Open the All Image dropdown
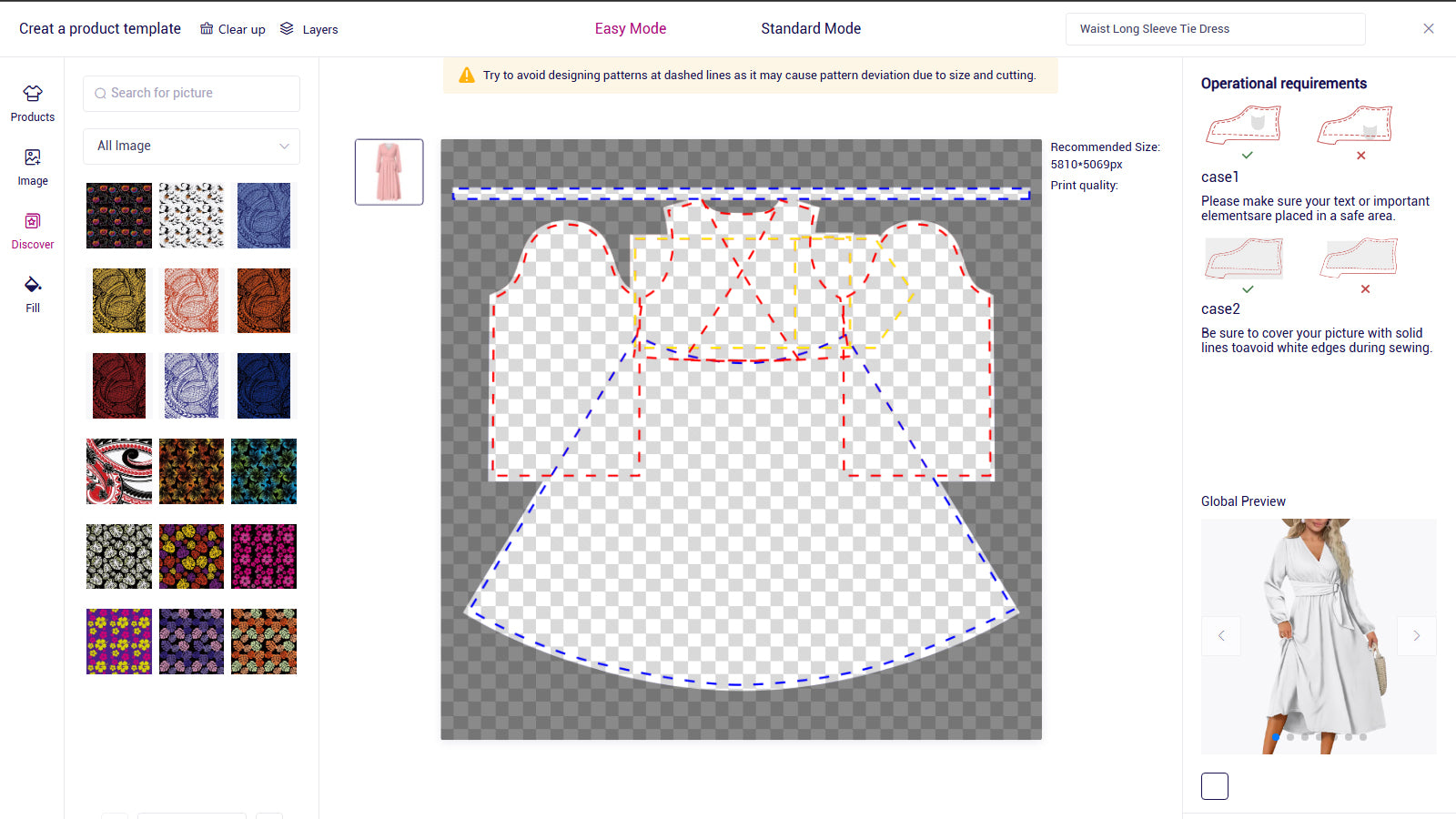This screenshot has width=1456, height=819. click(191, 146)
